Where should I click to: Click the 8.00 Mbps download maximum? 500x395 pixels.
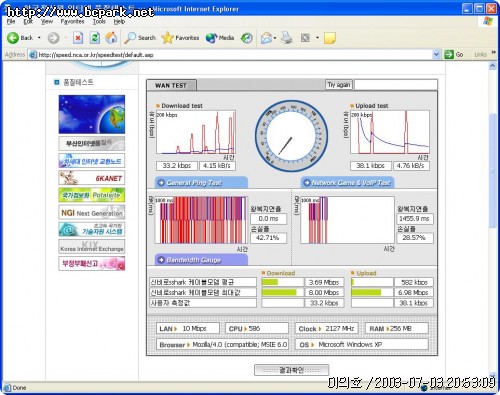pos(324,293)
